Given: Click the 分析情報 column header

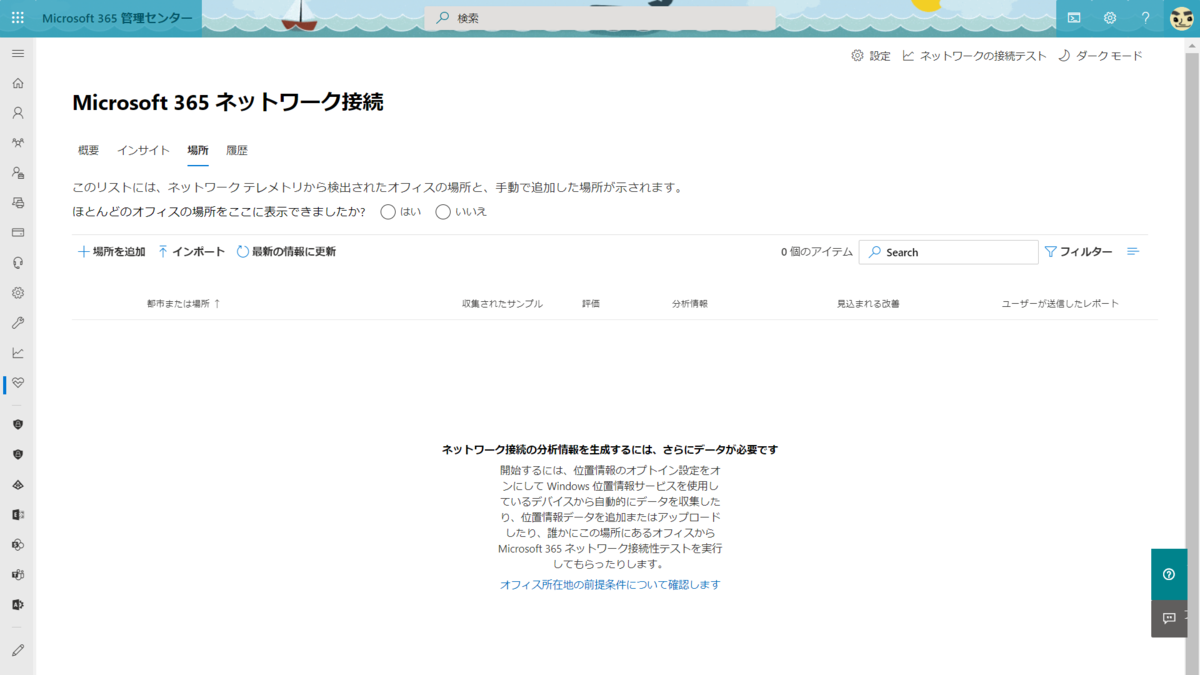Looking at the screenshot, I should (690, 303).
